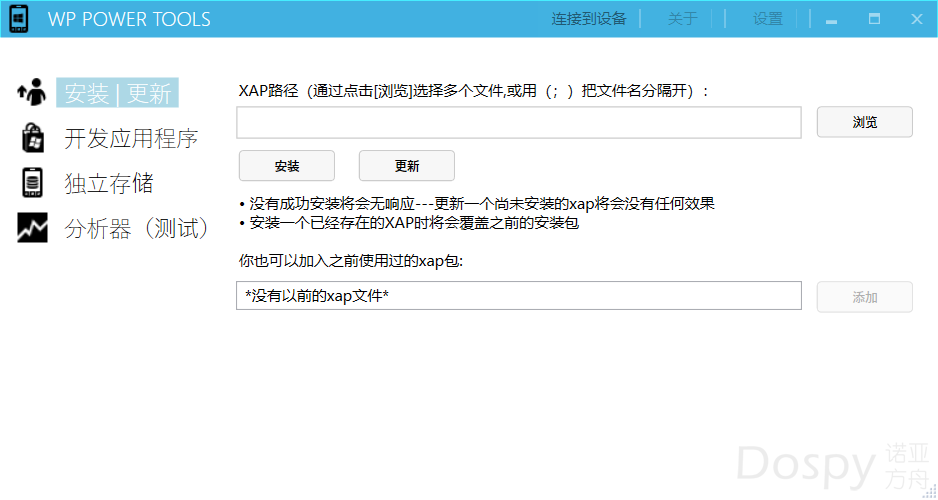Select the isolated storage phone icon
Image resolution: width=938 pixels, height=500 pixels.
[x=32, y=183]
